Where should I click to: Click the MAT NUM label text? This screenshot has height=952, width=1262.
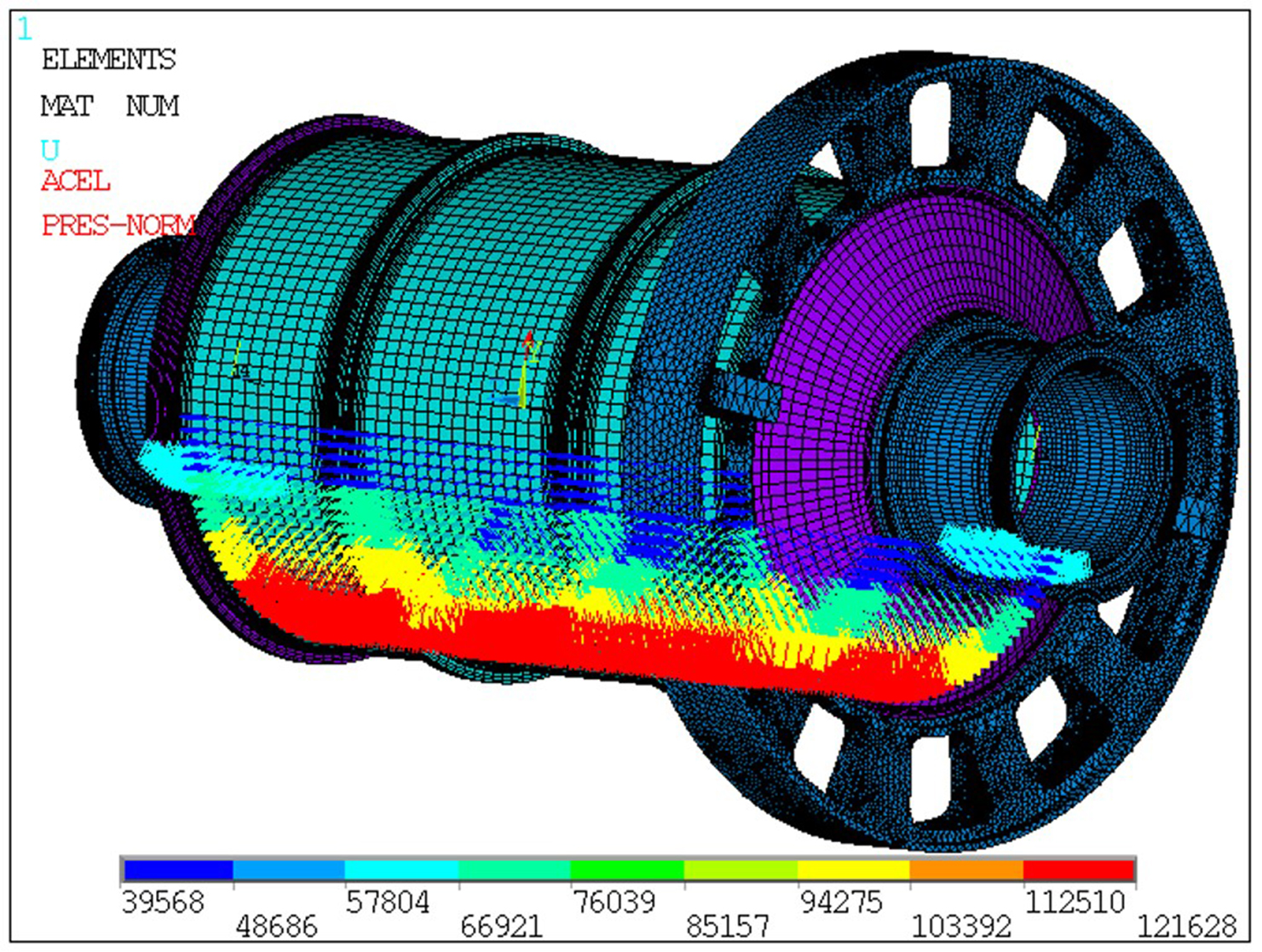point(110,107)
